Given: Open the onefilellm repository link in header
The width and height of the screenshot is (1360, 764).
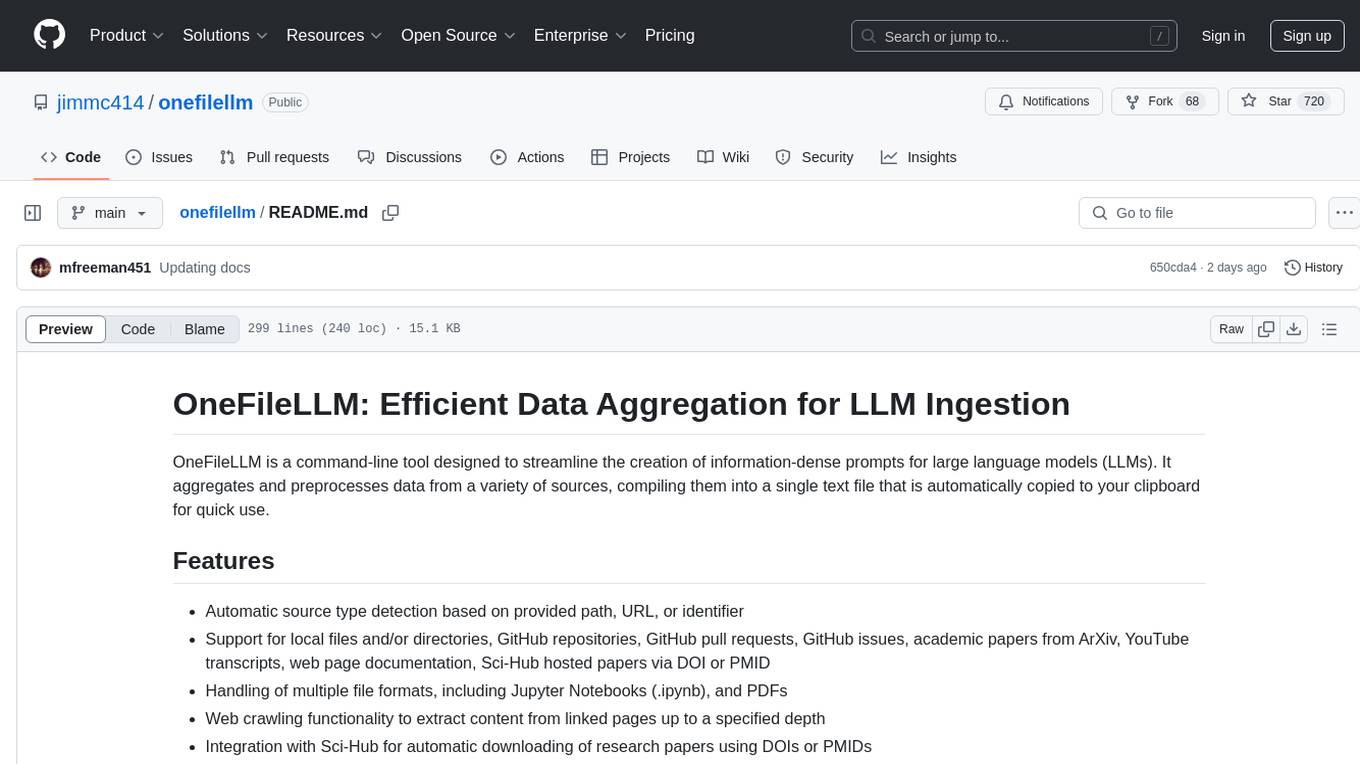Looking at the screenshot, I should click(x=205, y=102).
